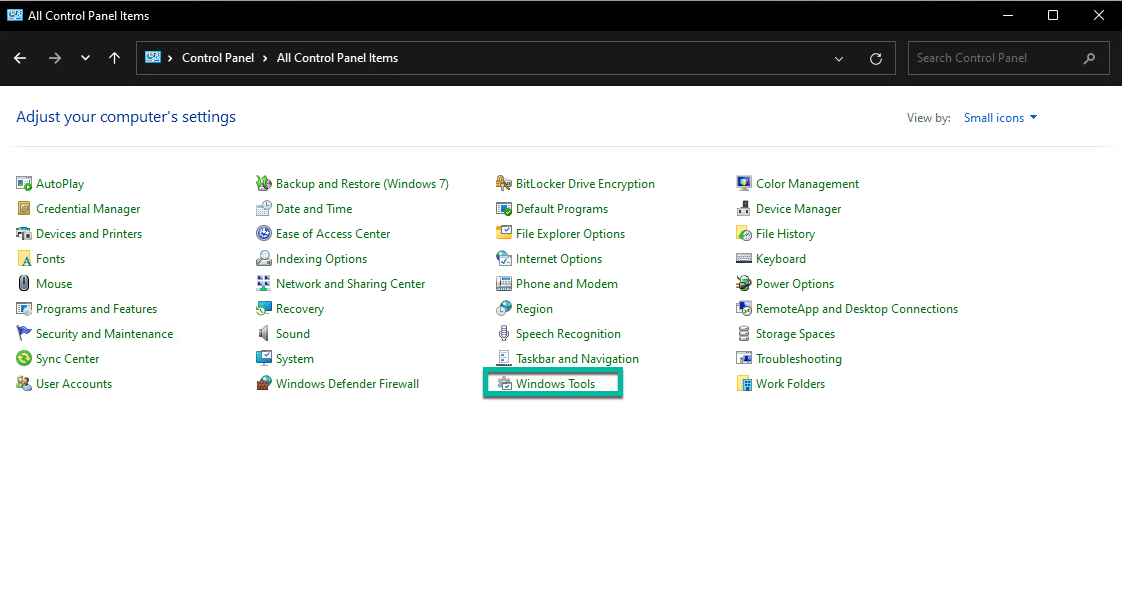The image size is (1122, 590).
Task: Click the Device Manager icon
Action: tap(744, 209)
